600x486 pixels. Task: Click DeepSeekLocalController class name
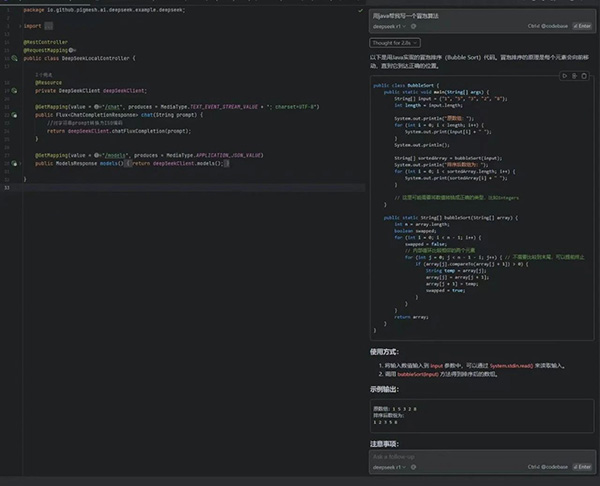(96, 58)
